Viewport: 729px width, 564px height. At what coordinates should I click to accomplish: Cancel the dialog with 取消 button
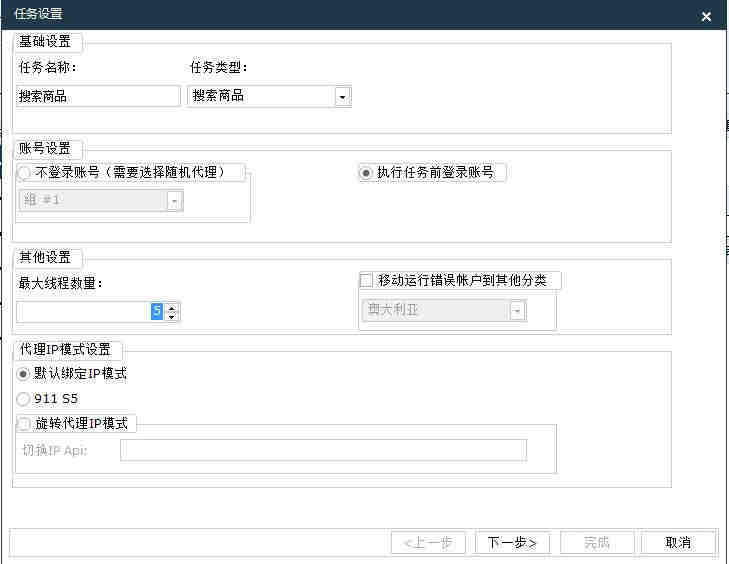tap(678, 542)
